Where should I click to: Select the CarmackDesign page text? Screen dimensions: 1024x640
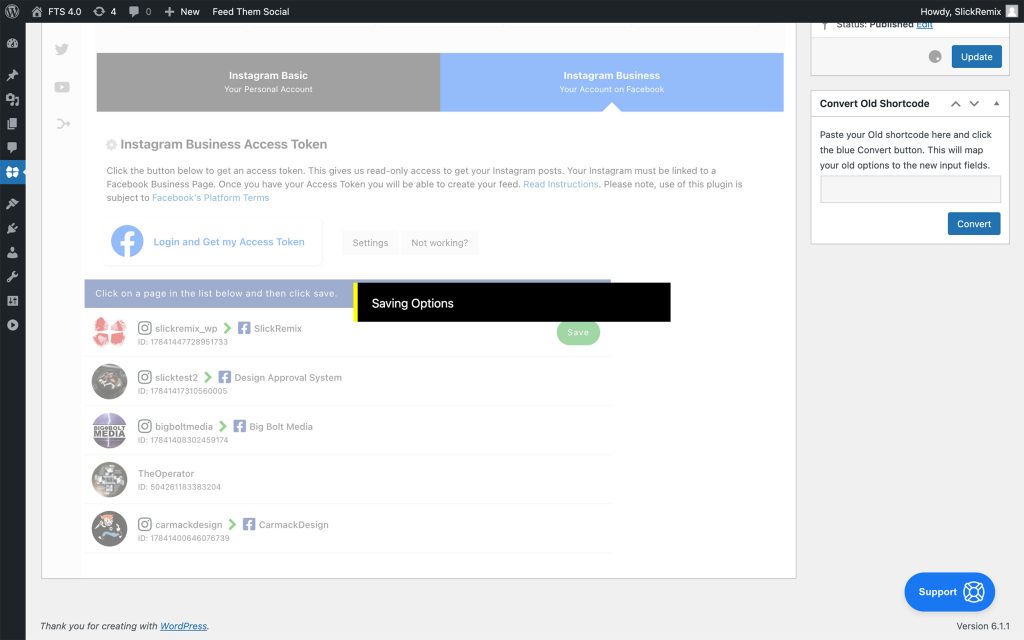293,524
